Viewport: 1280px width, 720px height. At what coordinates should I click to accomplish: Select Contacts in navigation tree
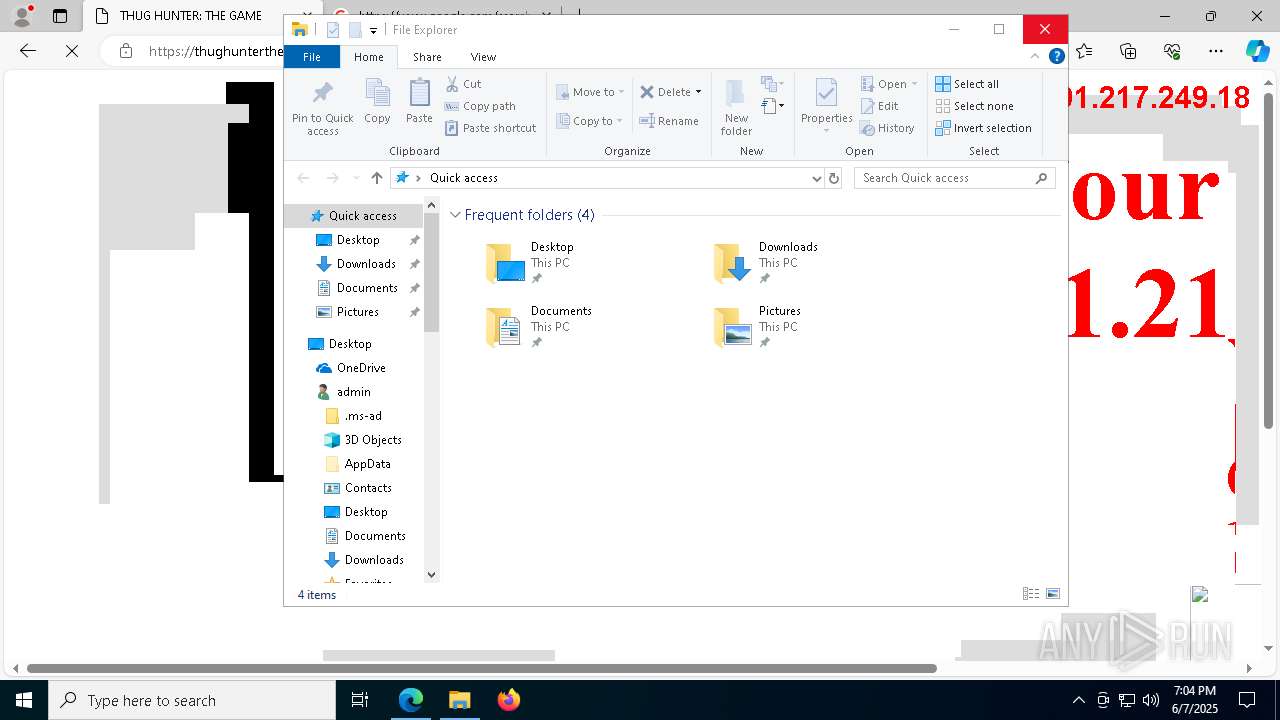[x=368, y=488]
